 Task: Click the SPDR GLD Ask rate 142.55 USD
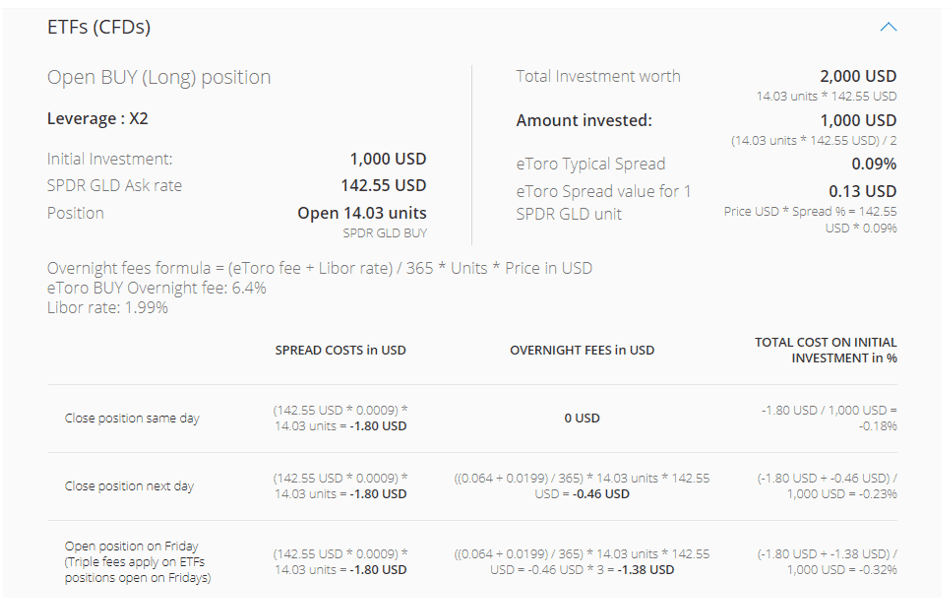click(x=385, y=185)
